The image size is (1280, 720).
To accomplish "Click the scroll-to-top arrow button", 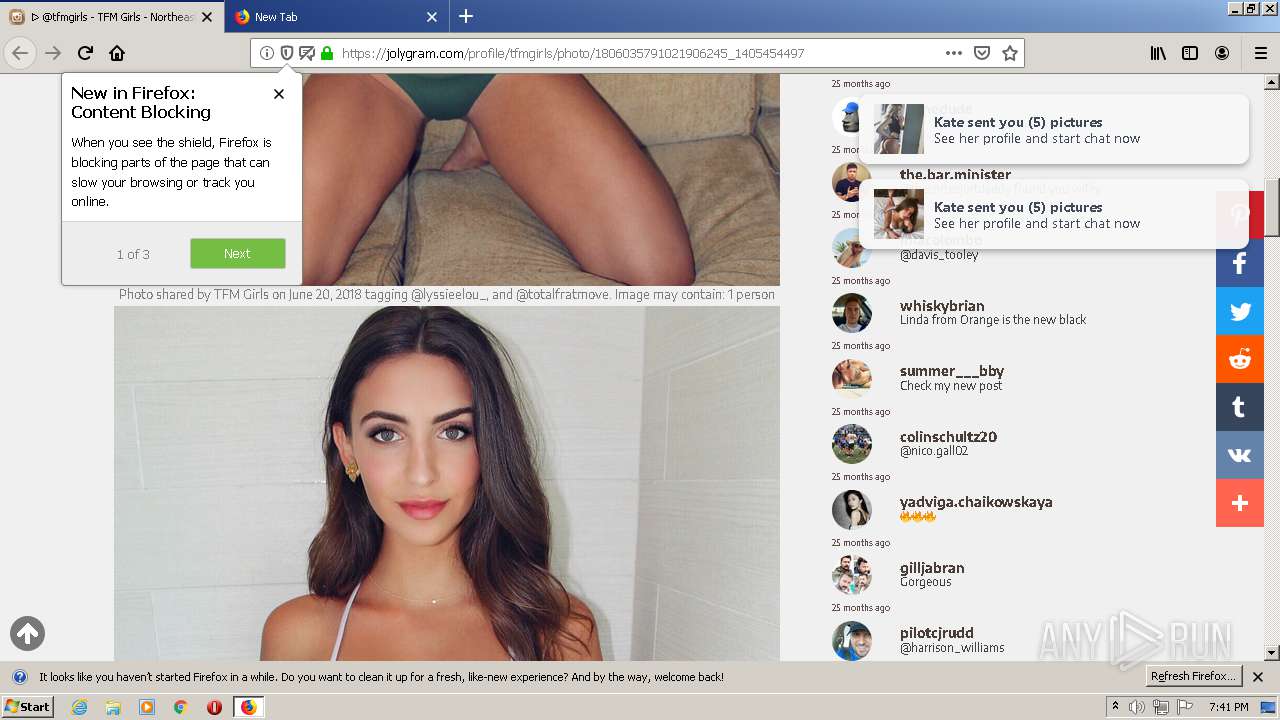I will coord(27,633).
